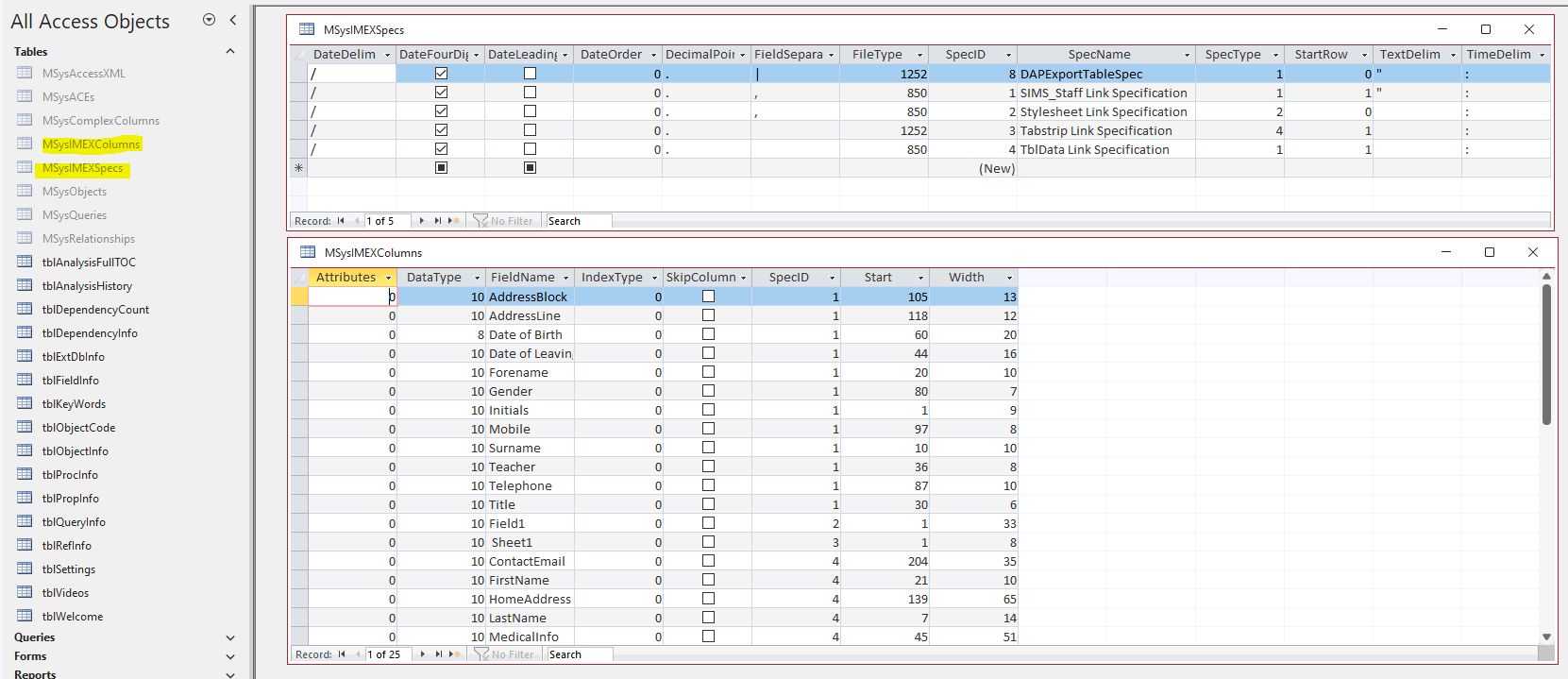Create new record in MSysIMEXSpecs navigator
Viewport: 1568px width, 679px height.
[x=454, y=221]
